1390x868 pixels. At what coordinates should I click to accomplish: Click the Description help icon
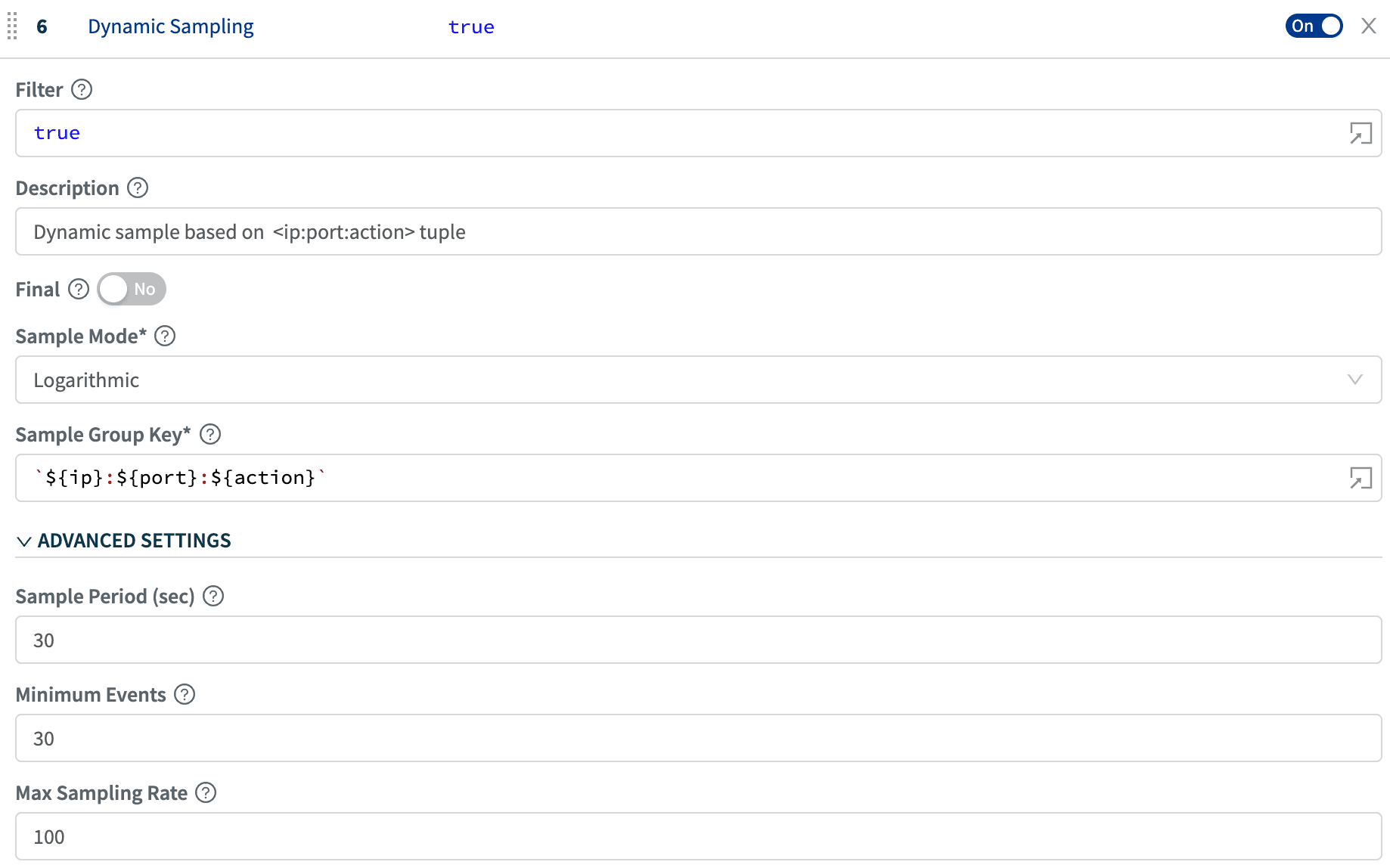pyautogui.click(x=137, y=188)
